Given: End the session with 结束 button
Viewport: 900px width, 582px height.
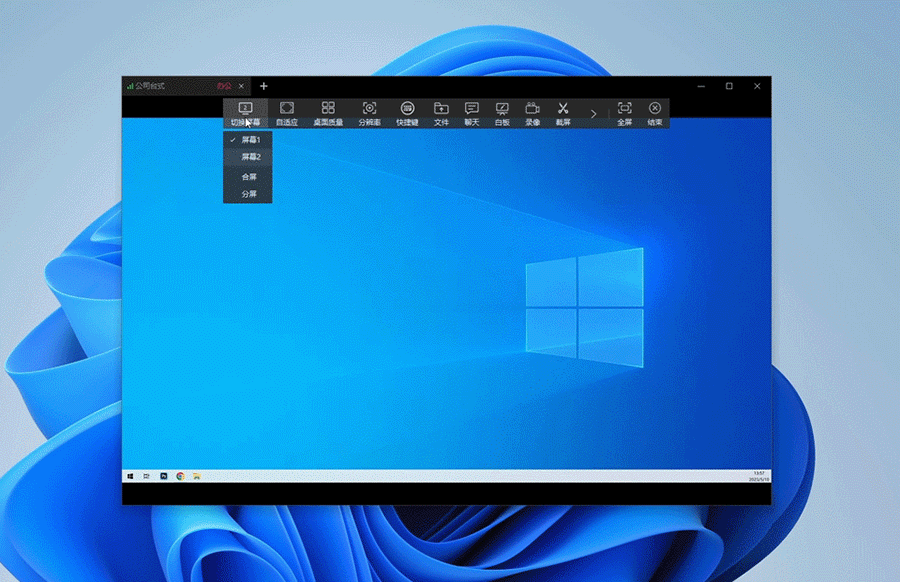Looking at the screenshot, I should tap(654, 114).
